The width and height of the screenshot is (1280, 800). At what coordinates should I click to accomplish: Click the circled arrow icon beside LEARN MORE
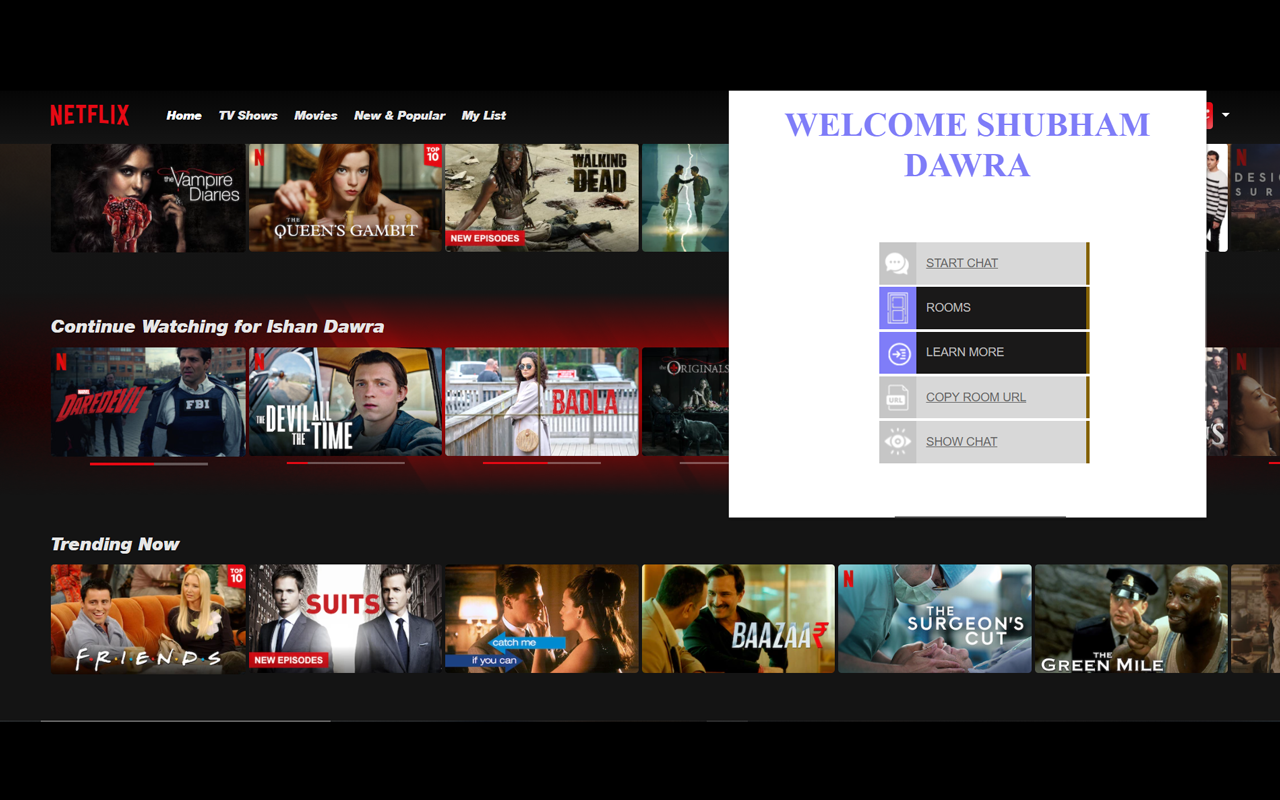[897, 352]
